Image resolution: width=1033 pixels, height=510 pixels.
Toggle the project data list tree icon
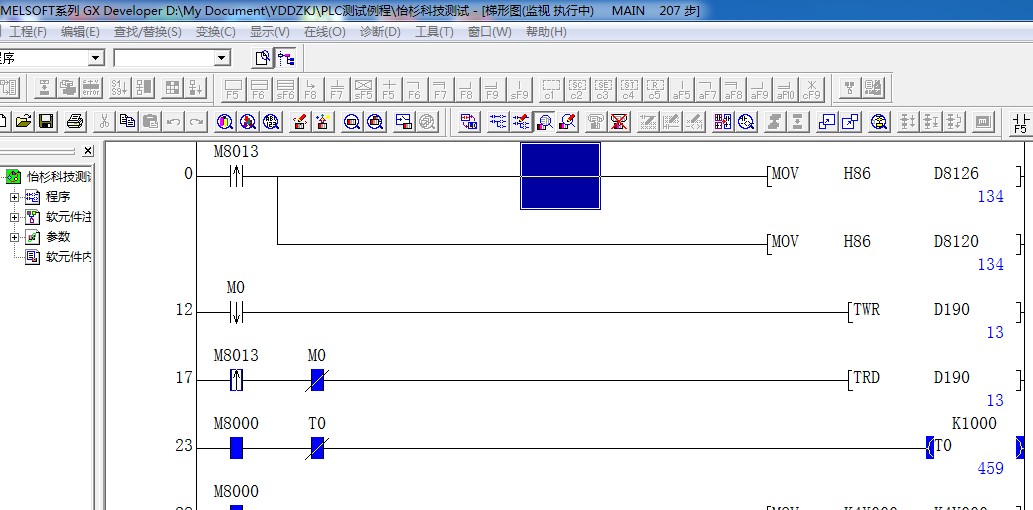tap(286, 59)
